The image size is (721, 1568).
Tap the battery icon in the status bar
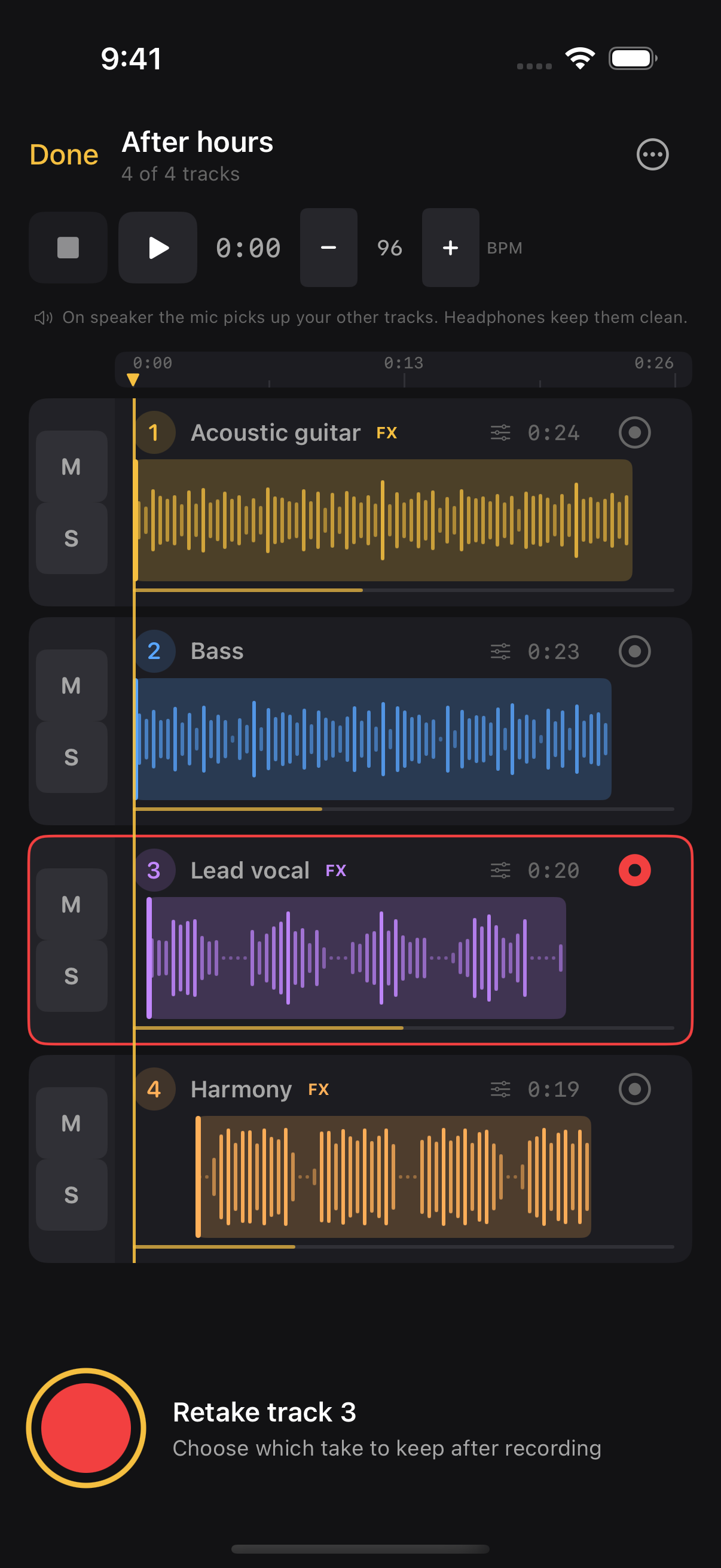click(x=633, y=59)
